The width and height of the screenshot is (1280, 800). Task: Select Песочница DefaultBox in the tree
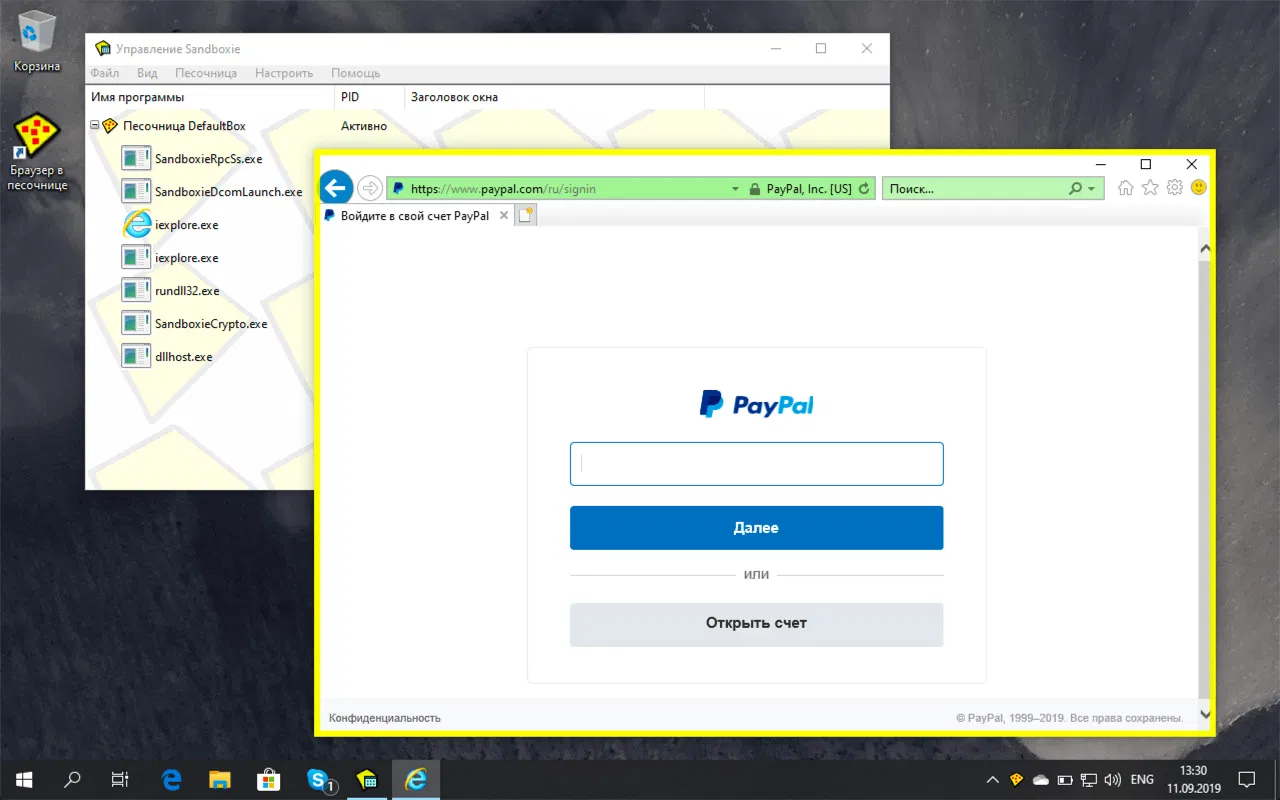[184, 126]
